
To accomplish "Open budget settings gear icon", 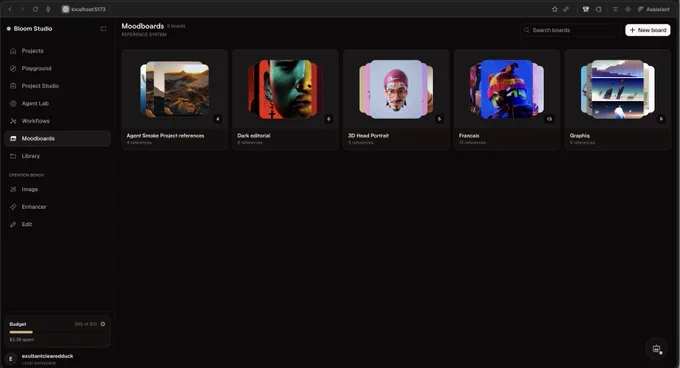I will pyautogui.click(x=103, y=324).
